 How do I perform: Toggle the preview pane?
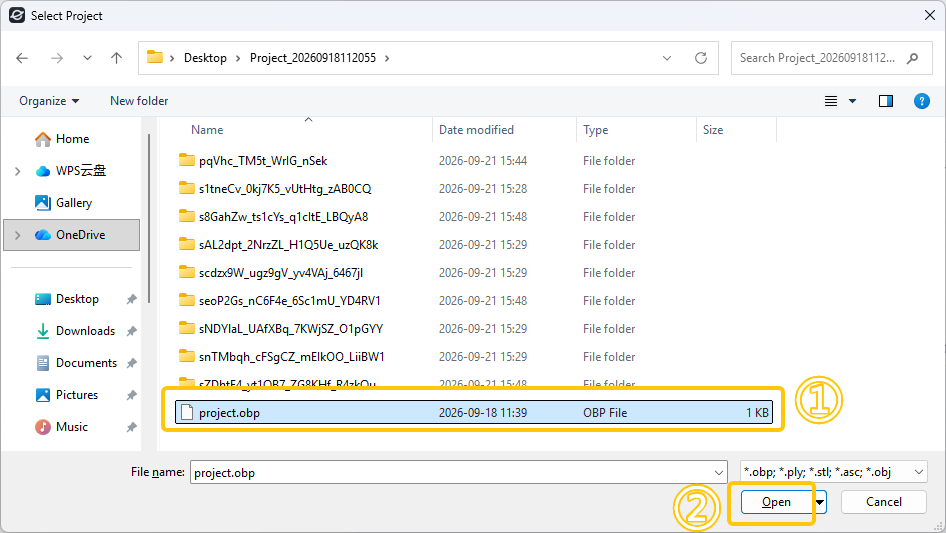click(x=886, y=101)
